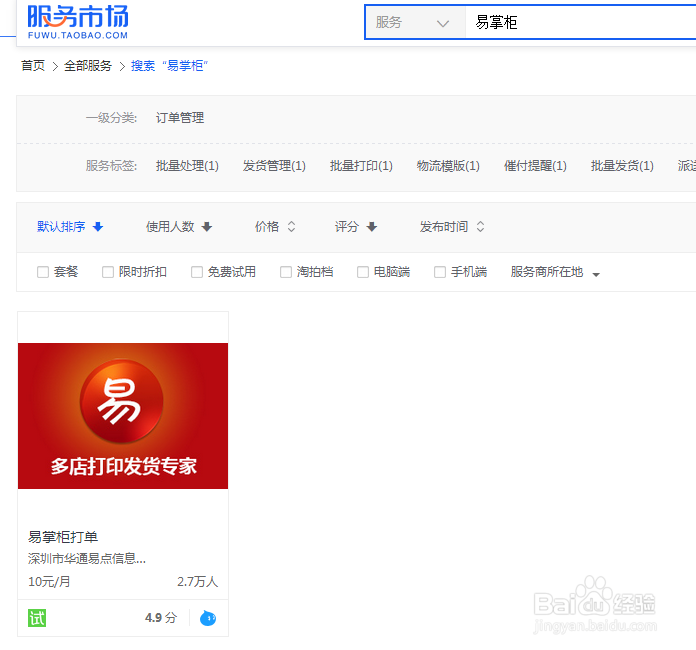Open 全部服务 breadcrumb link
Image resolution: width=696 pixels, height=650 pixels.
click(x=88, y=66)
